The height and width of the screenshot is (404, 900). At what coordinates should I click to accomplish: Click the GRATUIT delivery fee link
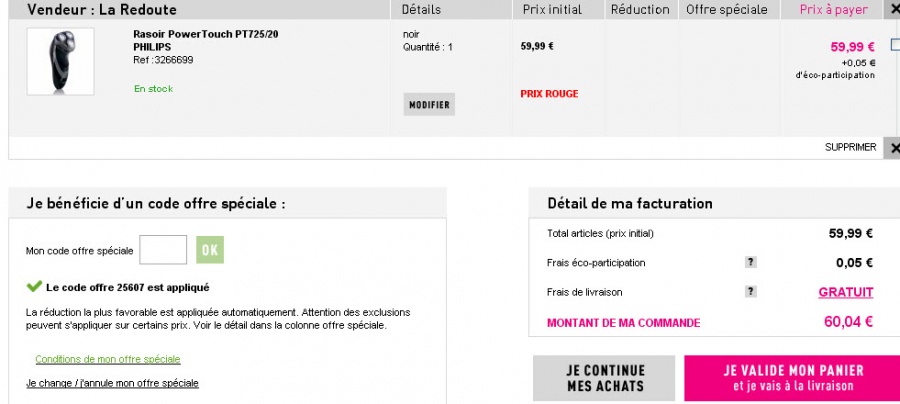coord(845,292)
